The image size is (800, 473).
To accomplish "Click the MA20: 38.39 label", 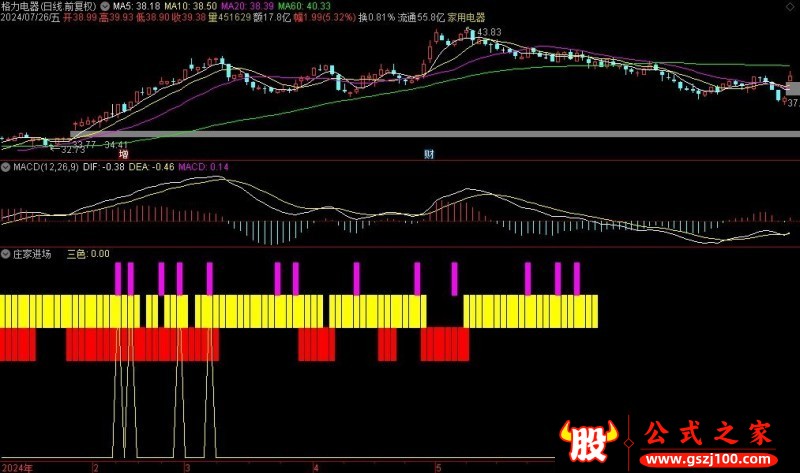I will point(247,6).
